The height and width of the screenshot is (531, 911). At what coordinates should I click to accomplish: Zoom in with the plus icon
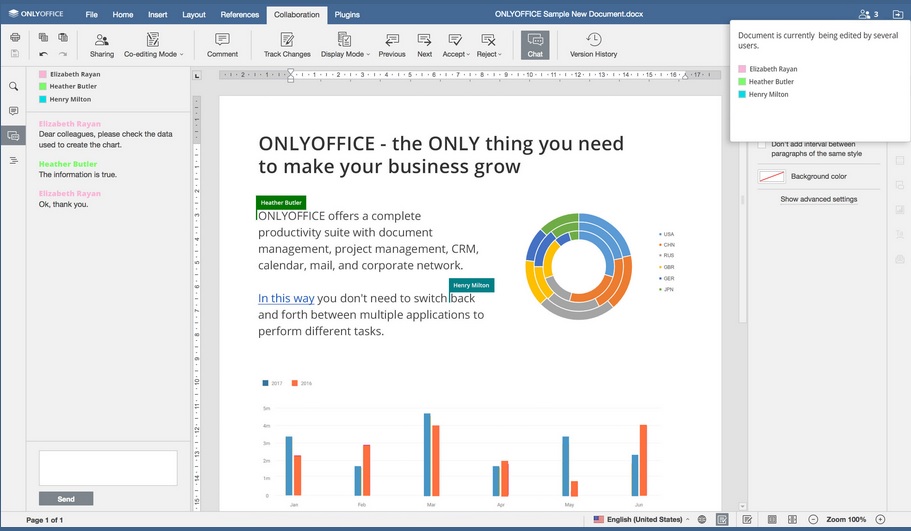[x=880, y=519]
